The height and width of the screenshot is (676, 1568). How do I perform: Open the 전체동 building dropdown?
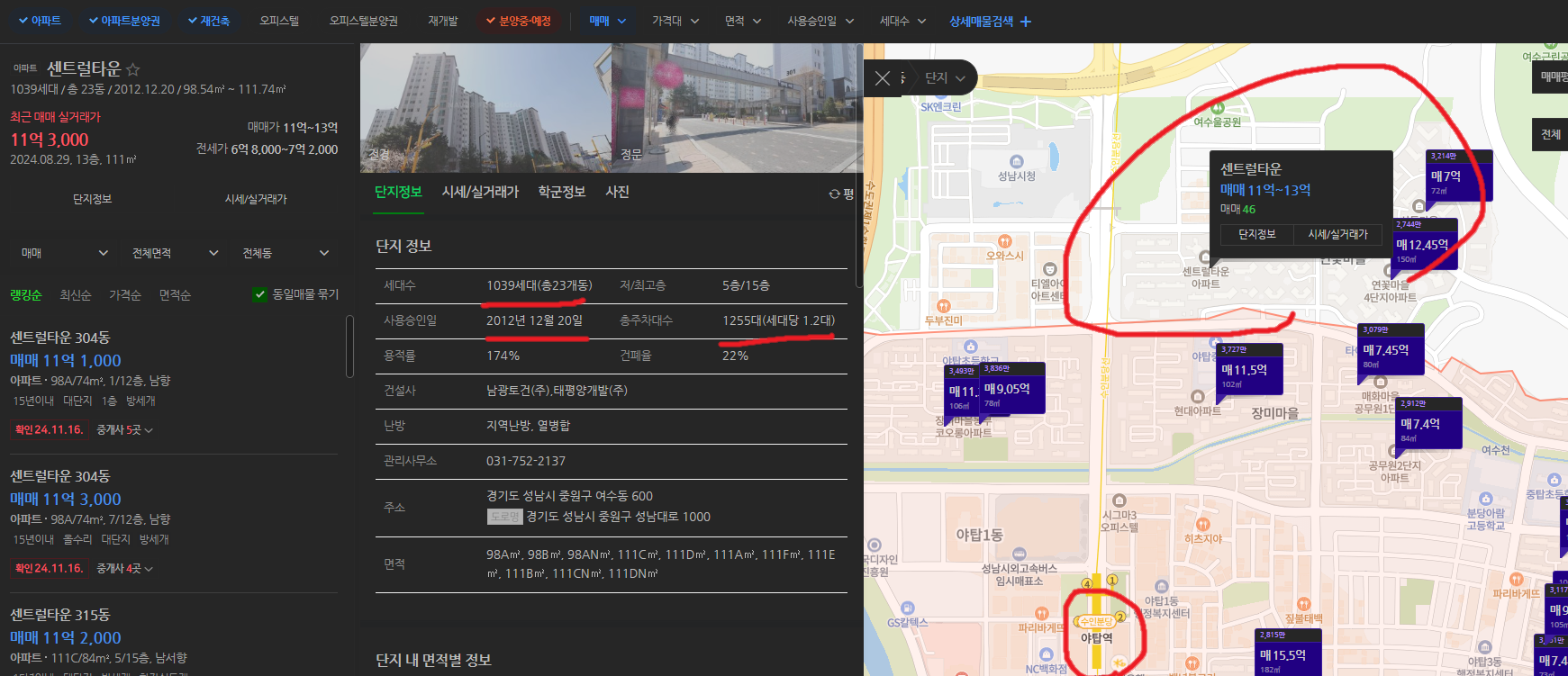click(286, 253)
